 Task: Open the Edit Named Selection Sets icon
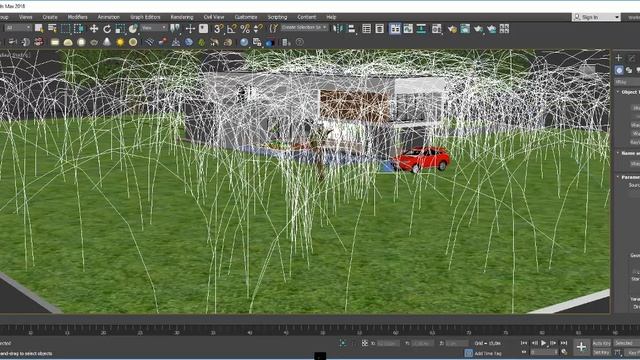coord(273,29)
